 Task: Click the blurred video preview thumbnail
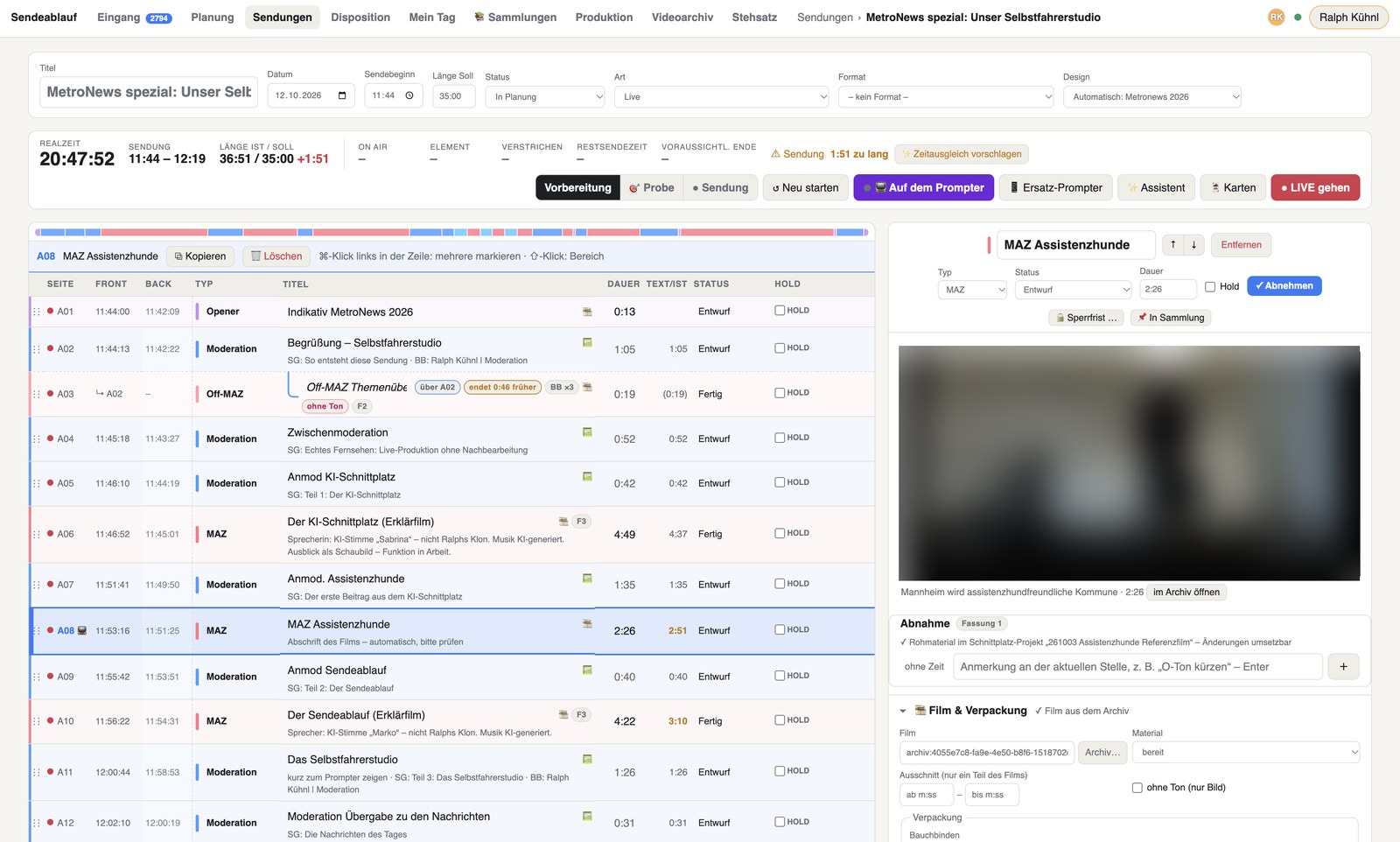pos(1129,463)
